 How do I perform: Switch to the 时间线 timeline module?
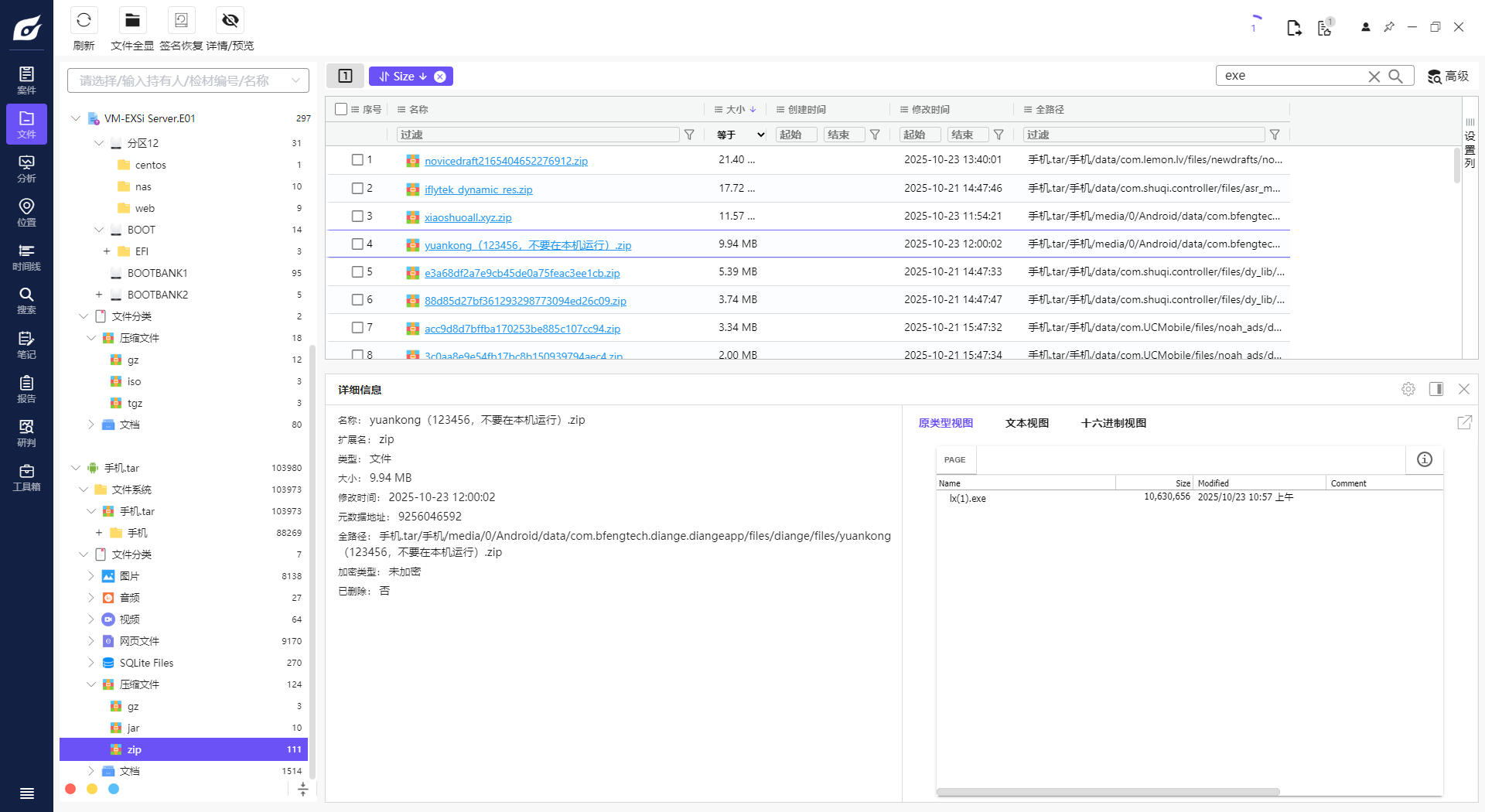(26, 258)
